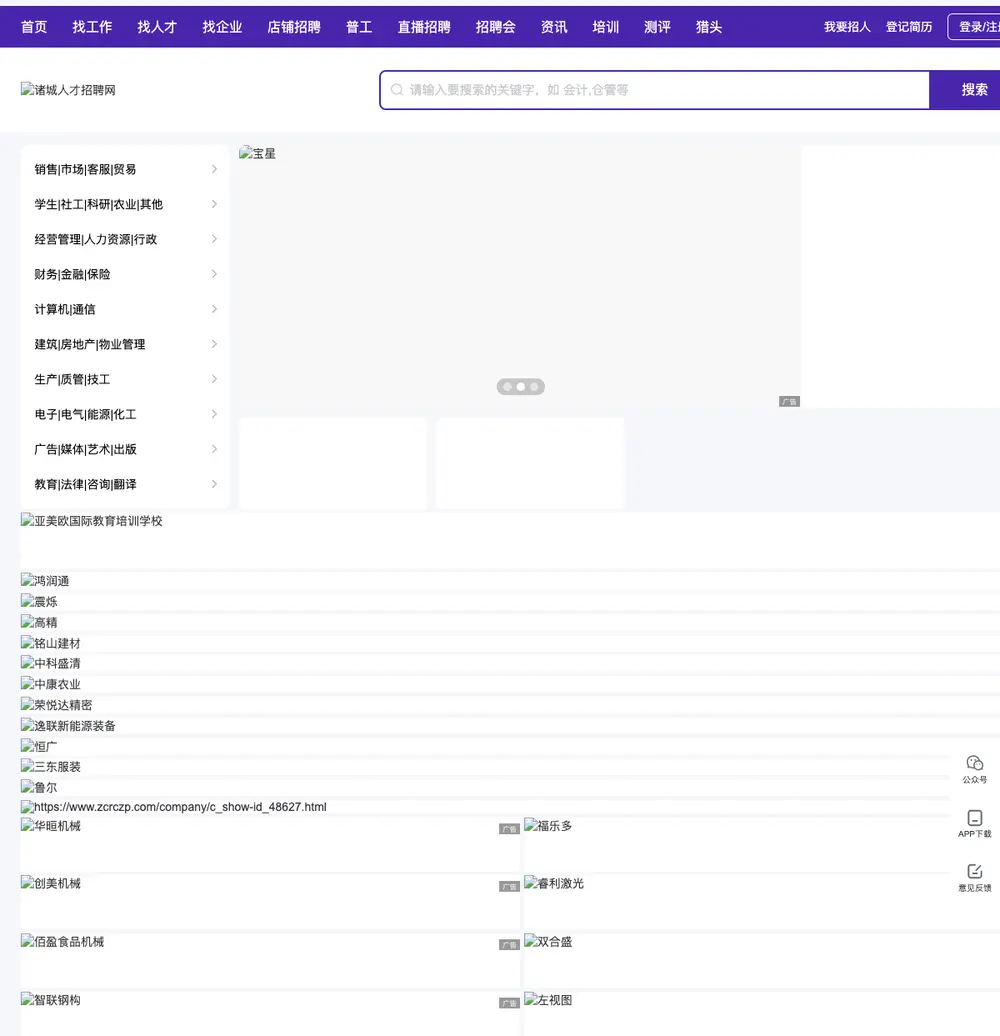
Task: Open 直播招聘 in the nav bar
Action: pos(424,27)
